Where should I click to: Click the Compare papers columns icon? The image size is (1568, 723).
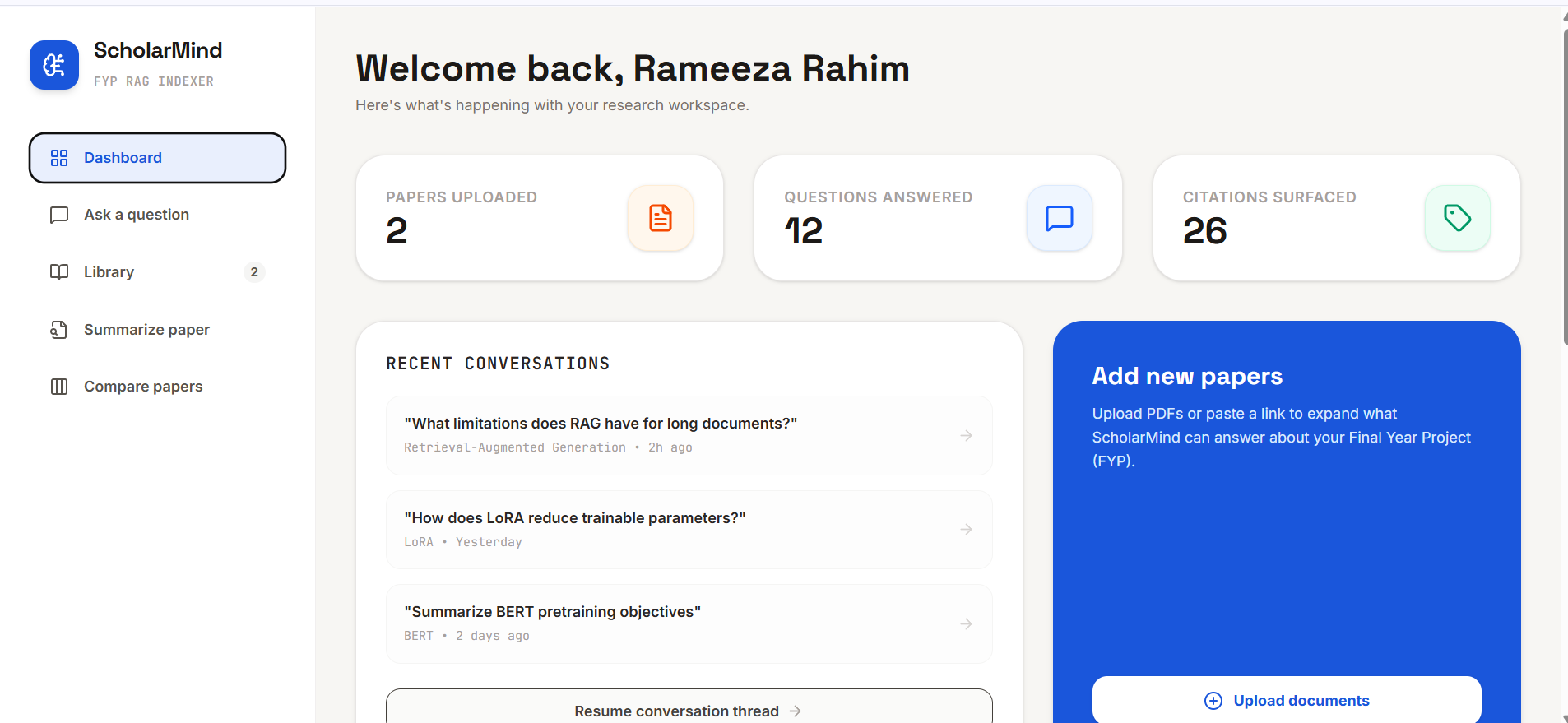pos(59,387)
